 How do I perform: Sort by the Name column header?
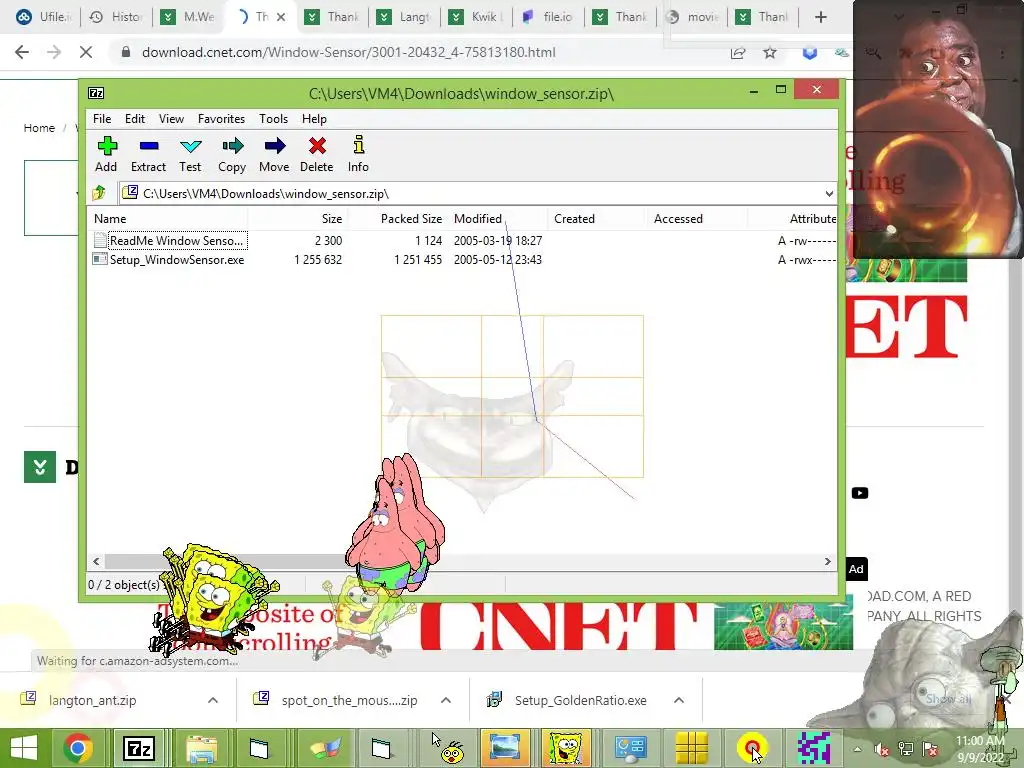(x=168, y=219)
